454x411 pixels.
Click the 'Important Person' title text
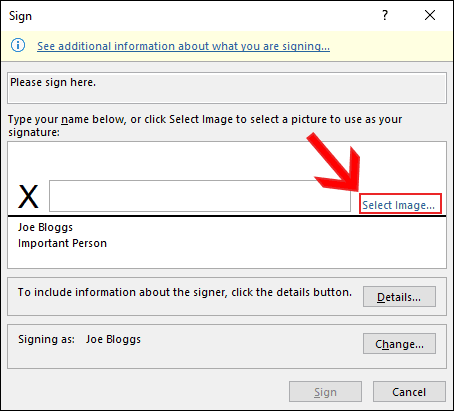tap(62, 243)
